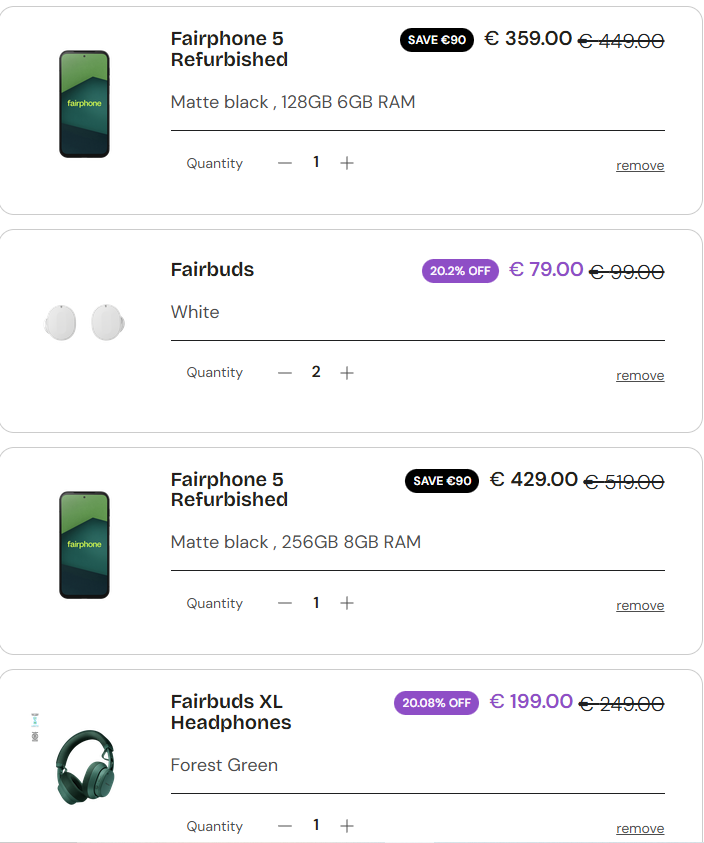
Task: Click plus icon for white Fairbuds
Action: (x=347, y=373)
